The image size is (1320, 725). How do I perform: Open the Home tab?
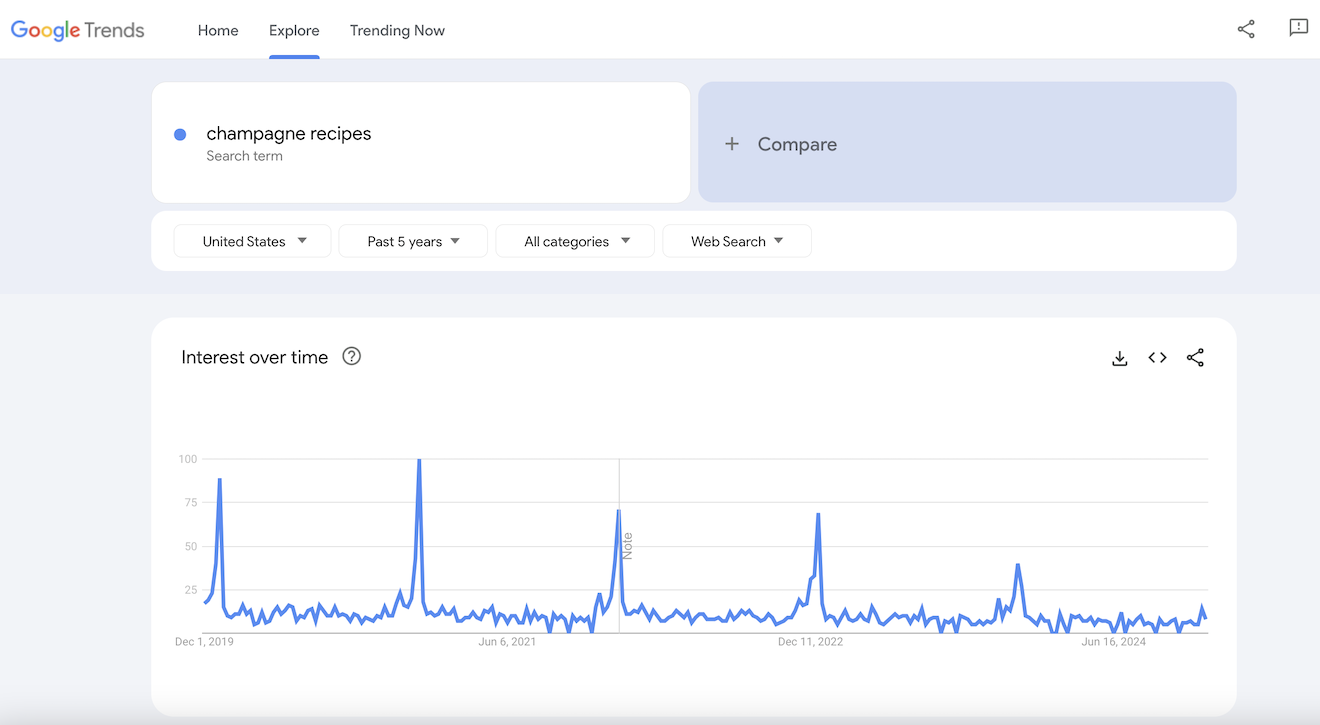pos(218,30)
